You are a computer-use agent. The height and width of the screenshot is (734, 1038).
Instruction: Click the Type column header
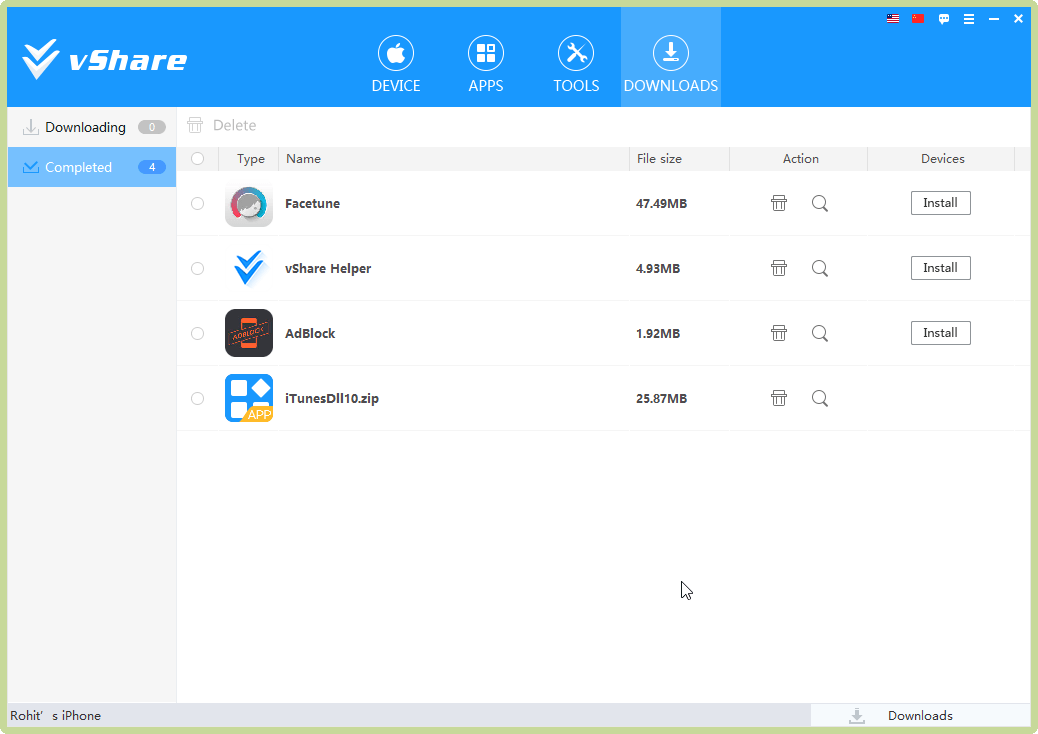point(250,159)
